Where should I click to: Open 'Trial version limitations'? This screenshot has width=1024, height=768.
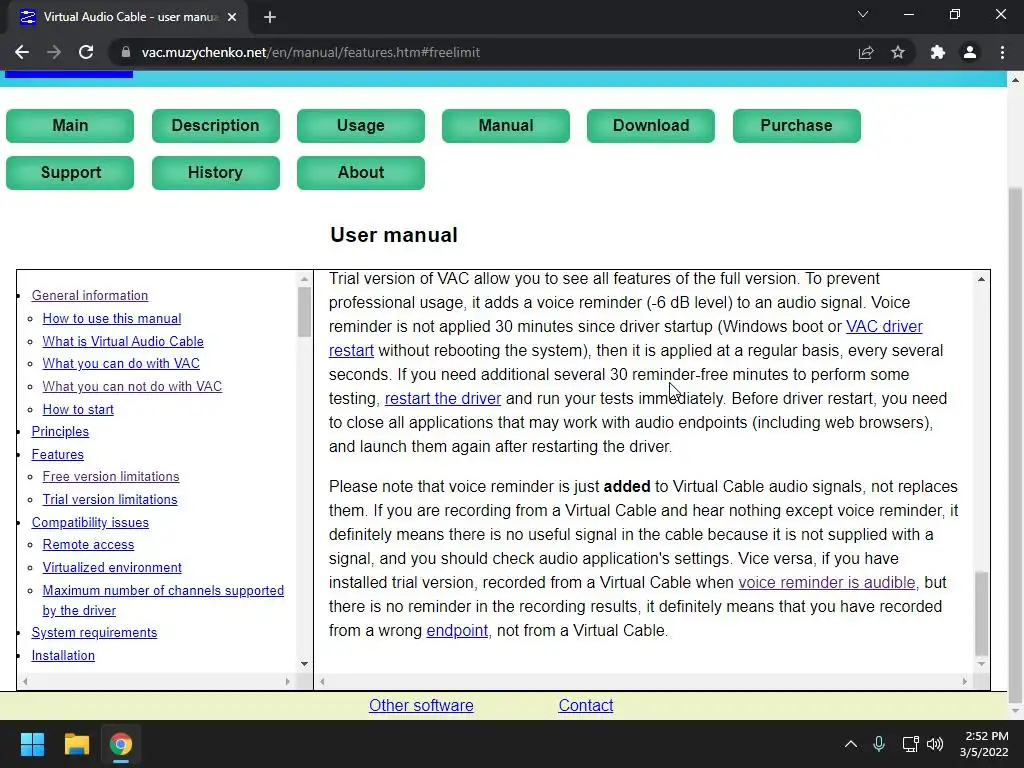pyautogui.click(x=110, y=499)
